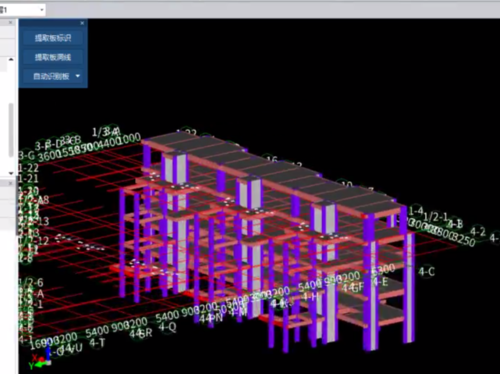Click the left panel scroll-up arrow
The image size is (500, 374).
(x=11, y=59)
